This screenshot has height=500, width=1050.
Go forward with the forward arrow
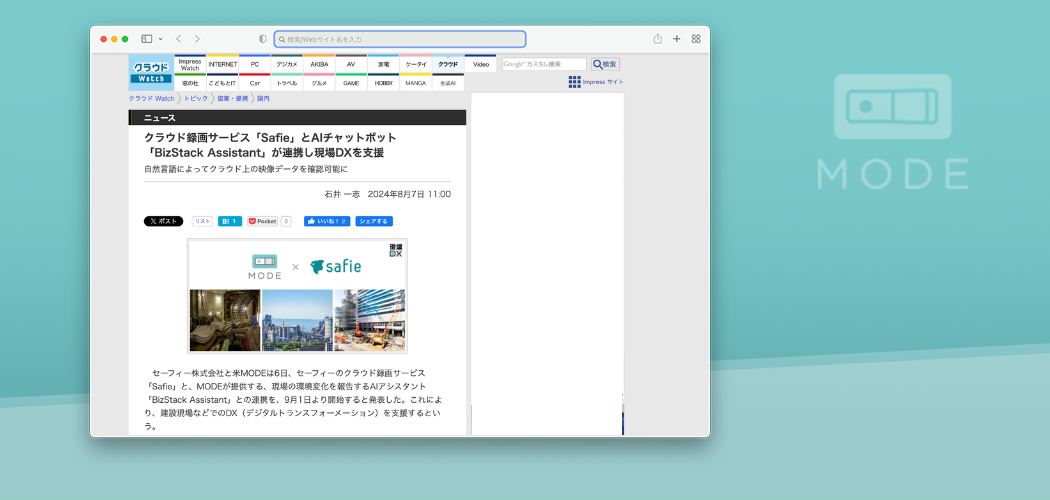tap(197, 39)
